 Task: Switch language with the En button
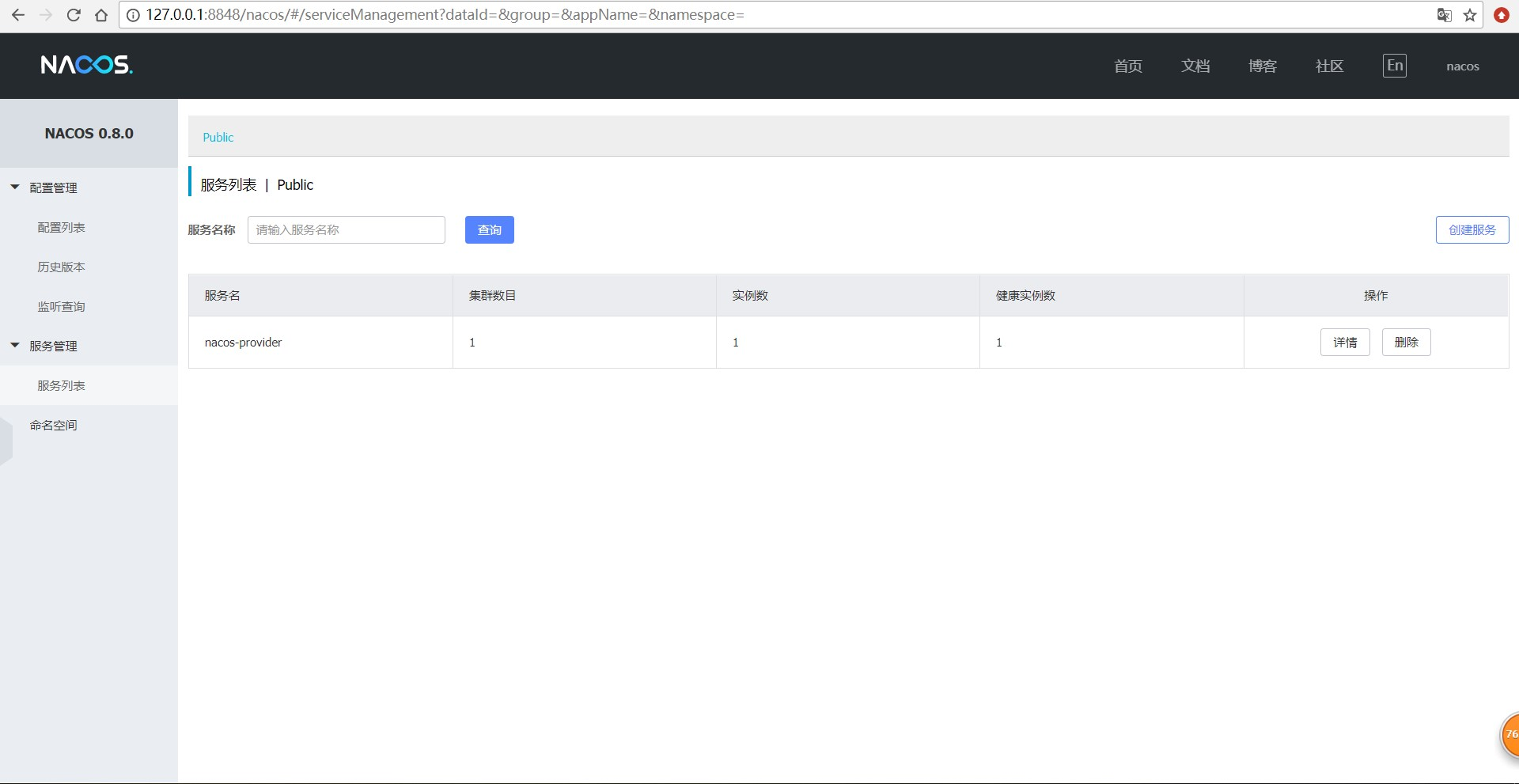coord(1395,66)
